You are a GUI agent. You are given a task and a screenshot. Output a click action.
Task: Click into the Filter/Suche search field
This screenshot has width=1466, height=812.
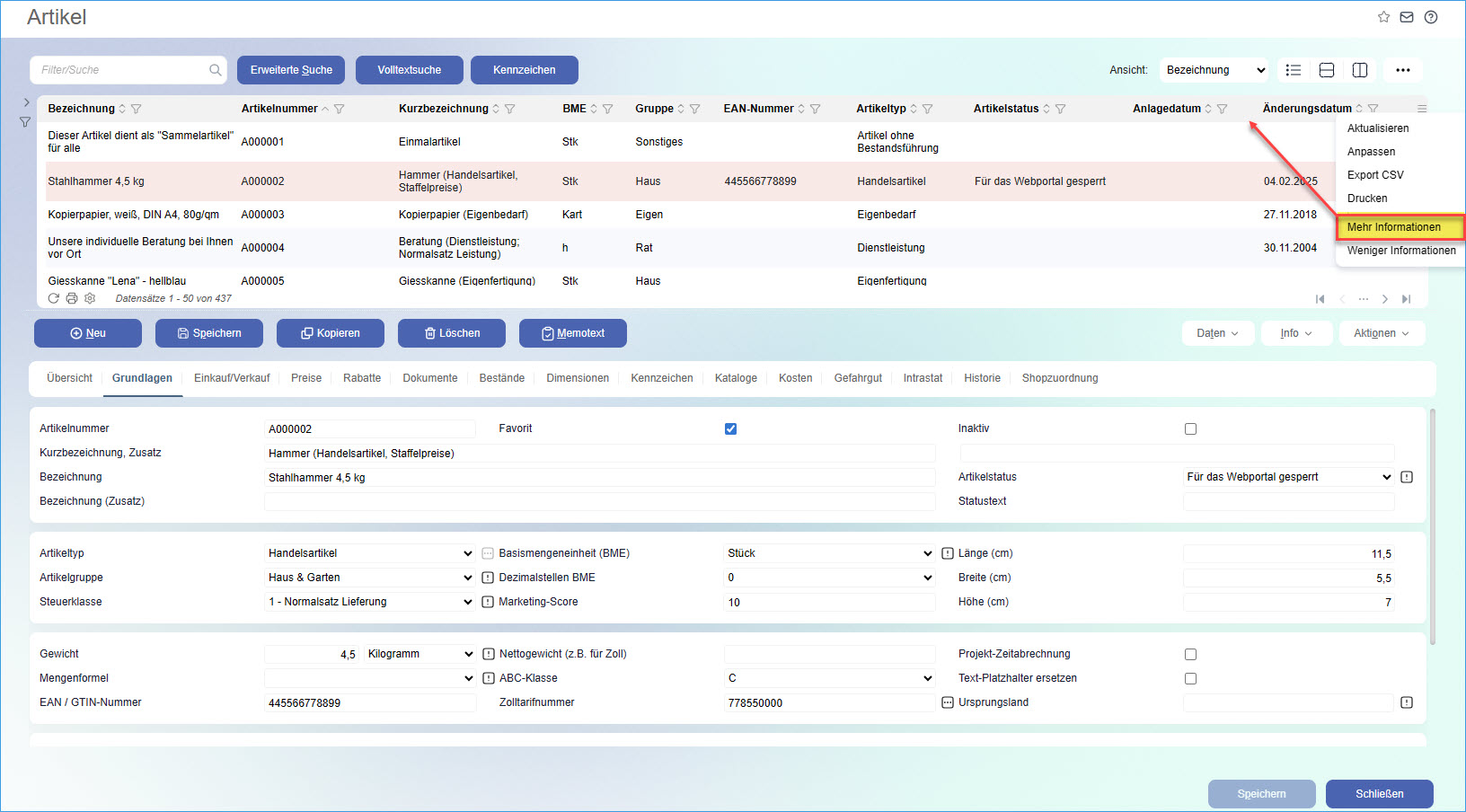[121, 70]
